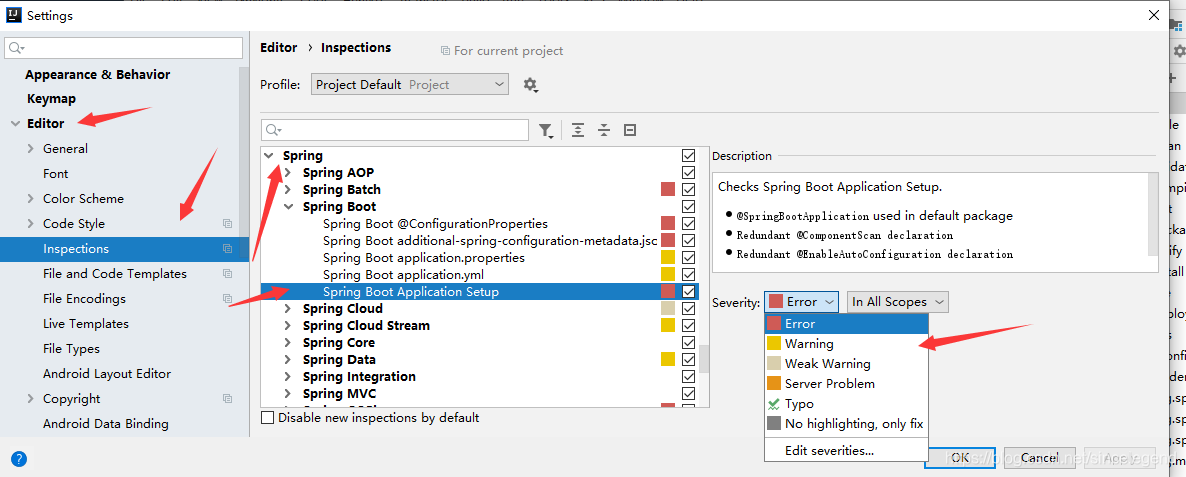This screenshot has width=1186, height=477.
Task: Collapse the Spring Boot group
Action: tap(287, 206)
